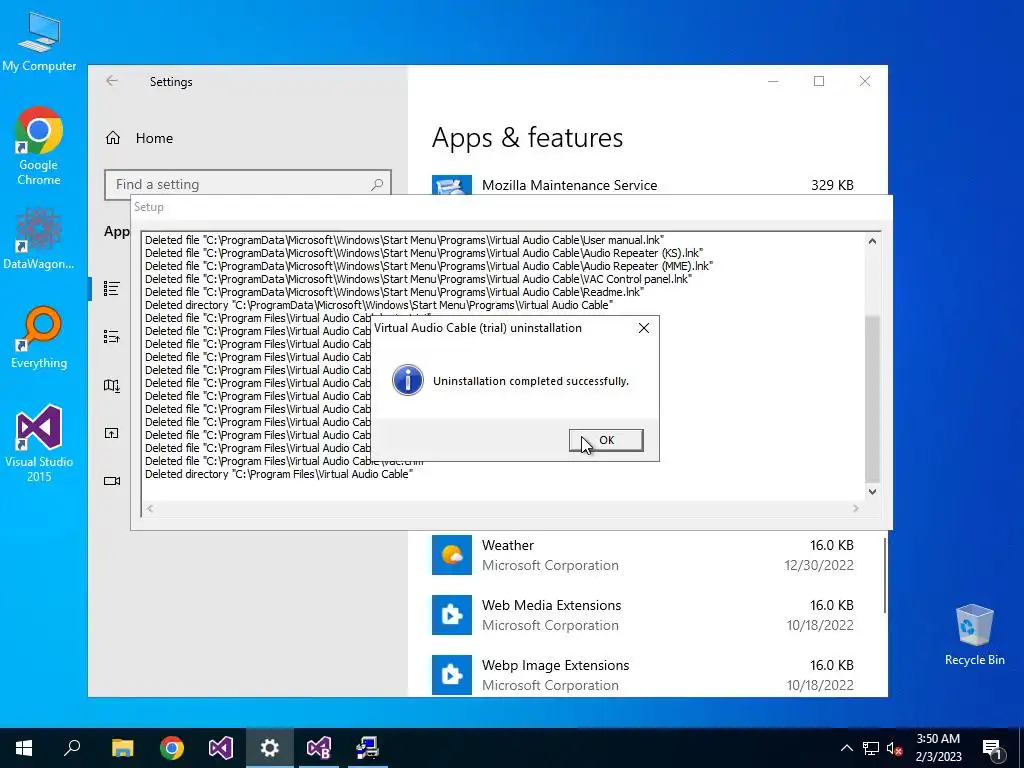Open the Recycle Bin

(x=974, y=634)
